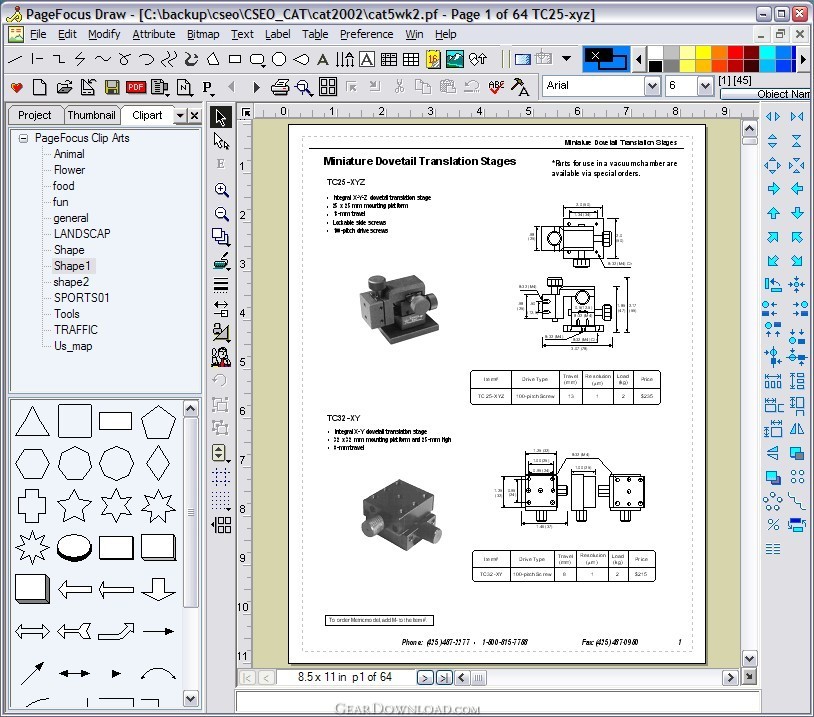Viewport: 814px width, 717px height.
Task: Select the rectangle drawing tool
Action: tap(235, 59)
